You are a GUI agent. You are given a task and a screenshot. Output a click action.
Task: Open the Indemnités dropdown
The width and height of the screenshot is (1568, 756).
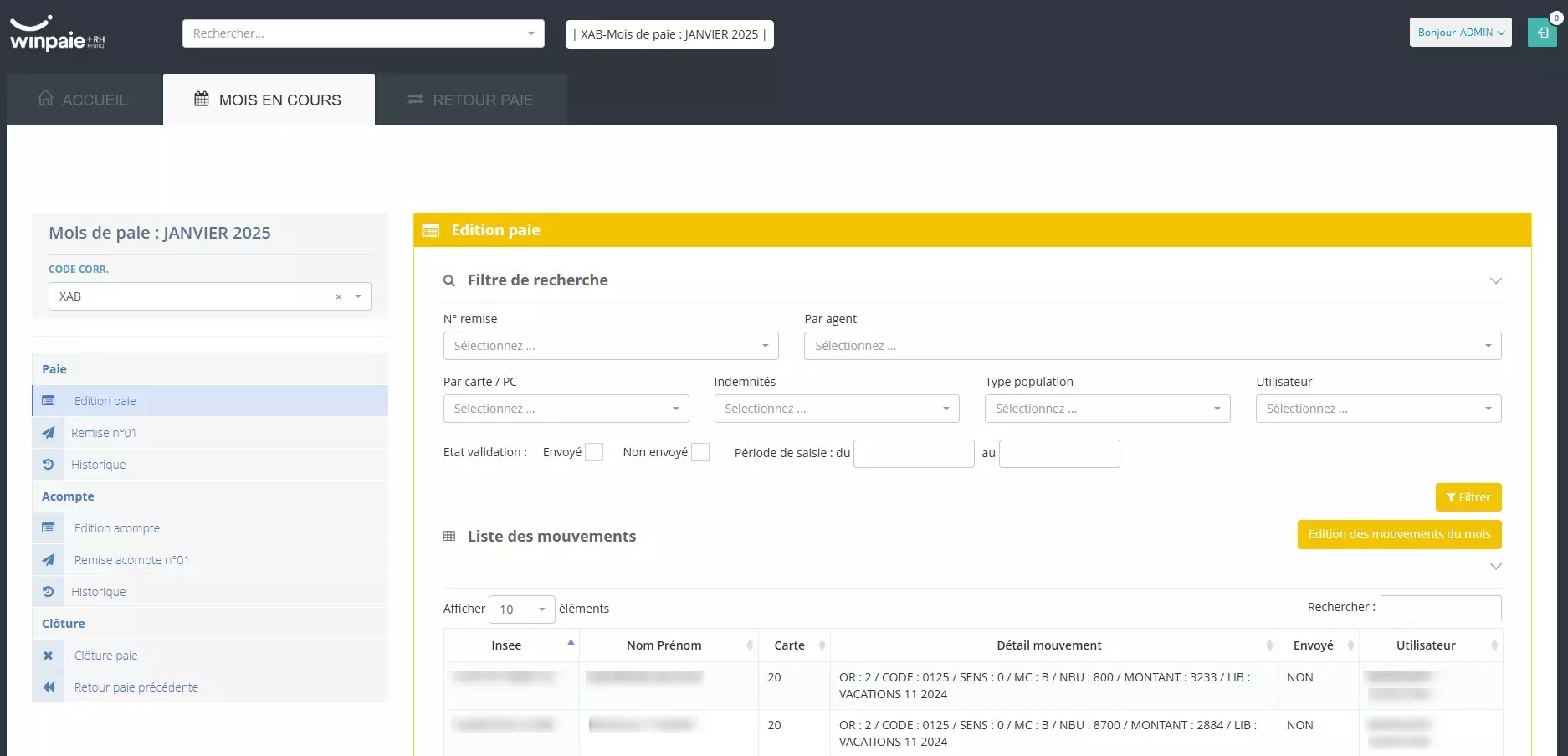click(x=837, y=409)
